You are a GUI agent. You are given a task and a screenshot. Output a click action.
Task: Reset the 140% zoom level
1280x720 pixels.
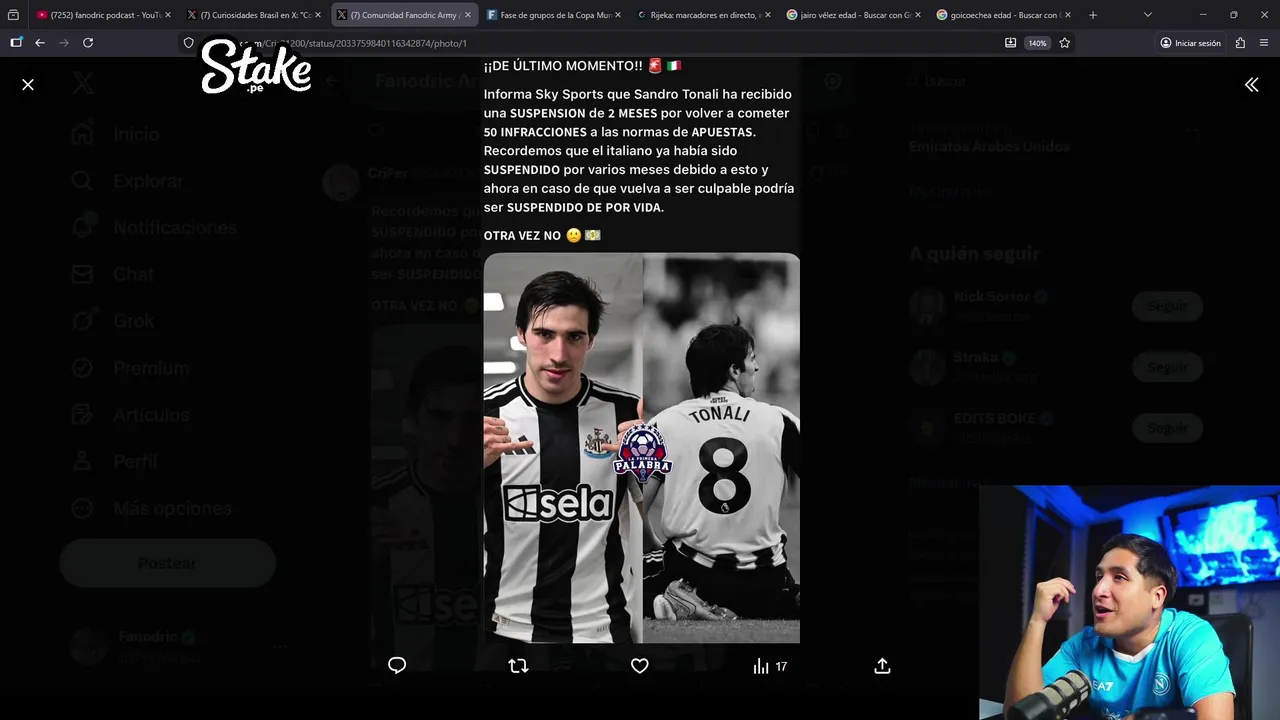1037,43
